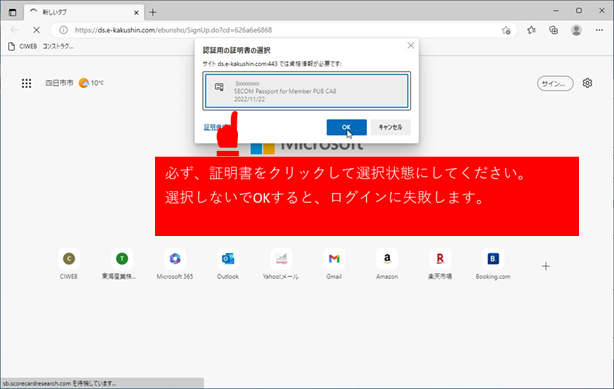Image resolution: width=614 pixels, height=389 pixels.
Task: Open the Gmail quick link
Action: coord(334,264)
